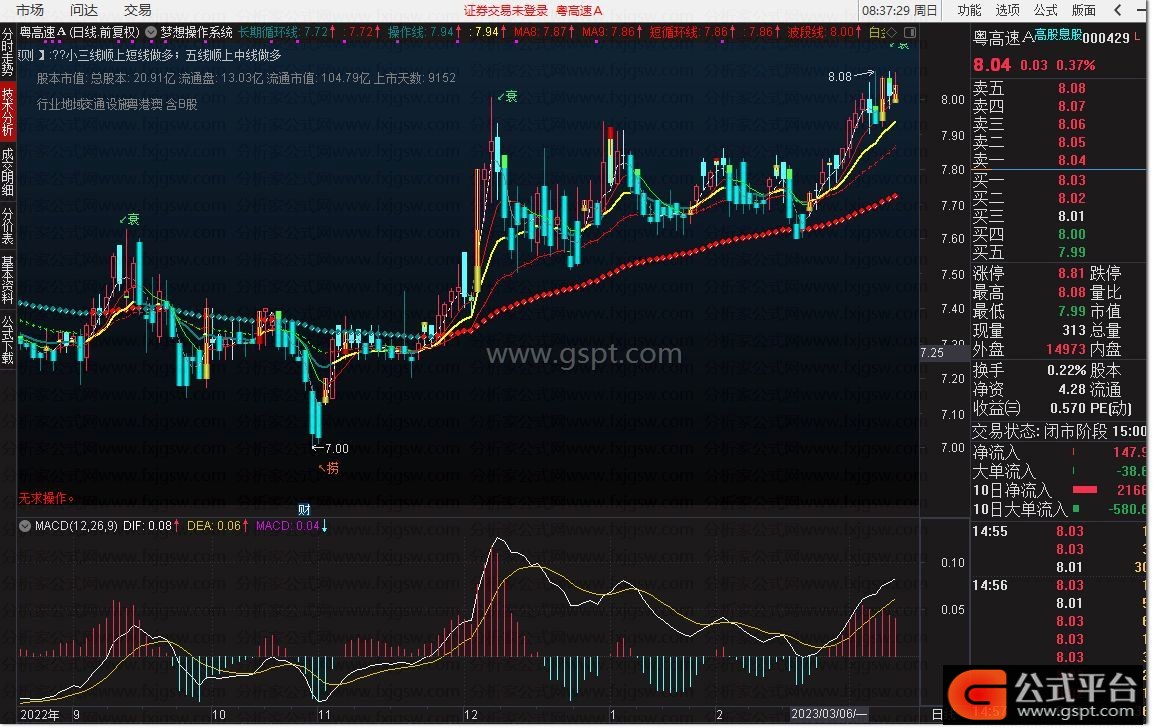Click the clock reading 08:37:29 周日
Screen dimensions: 1153x728
[899, 10]
